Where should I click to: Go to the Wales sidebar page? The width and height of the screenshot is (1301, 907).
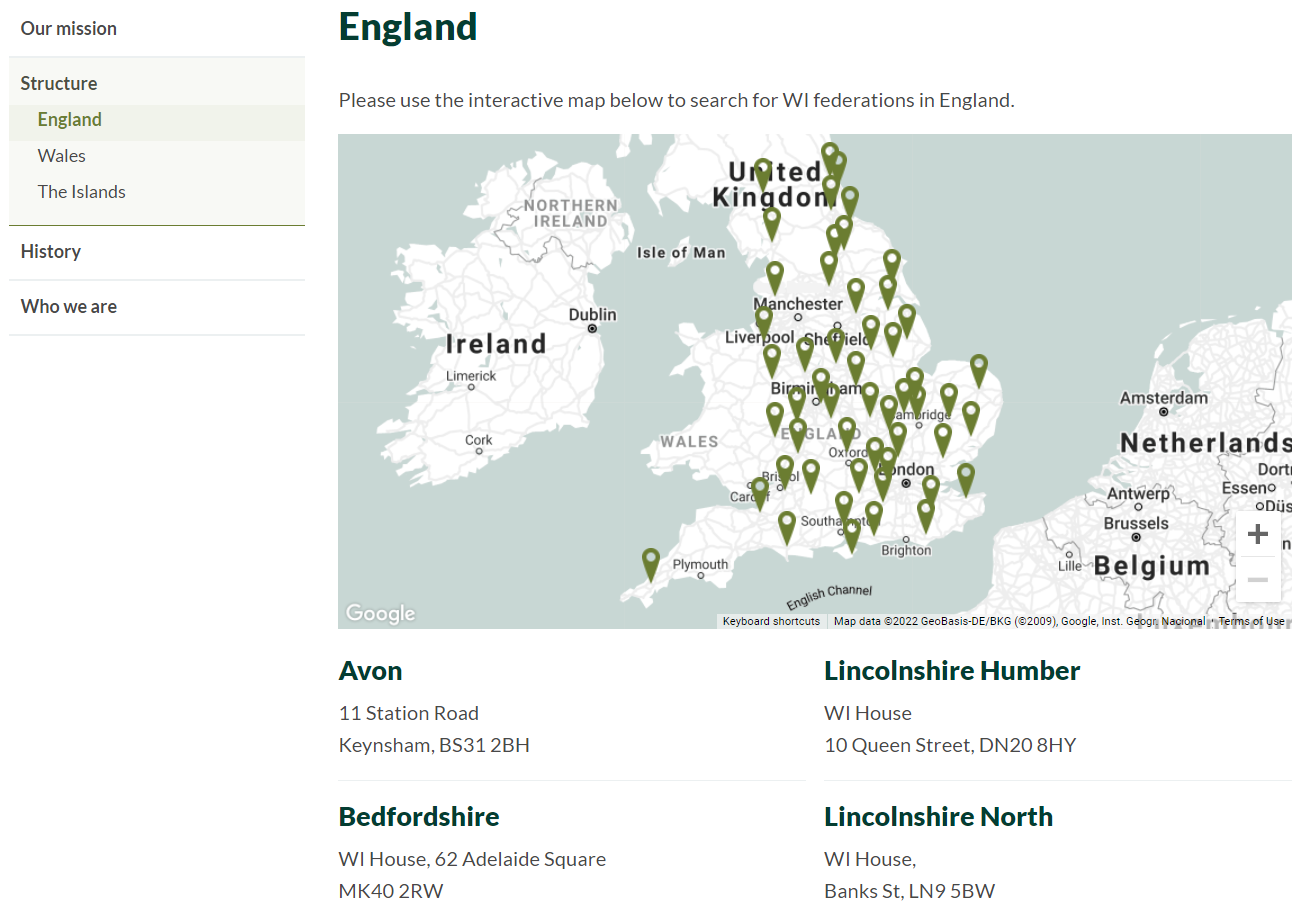pos(62,155)
